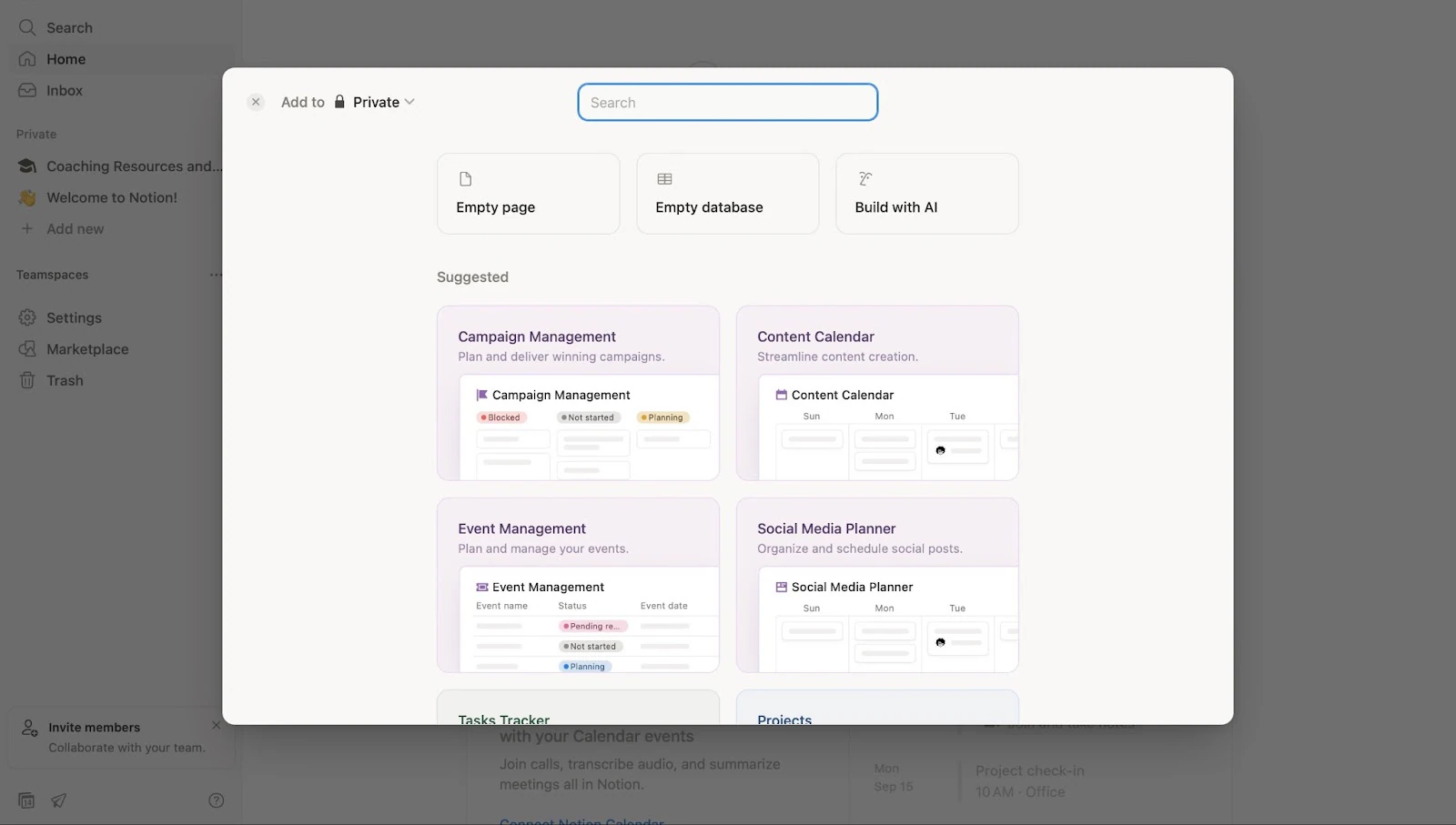Click the Private section header
Screen dimensions: 1456x825
click(36, 134)
